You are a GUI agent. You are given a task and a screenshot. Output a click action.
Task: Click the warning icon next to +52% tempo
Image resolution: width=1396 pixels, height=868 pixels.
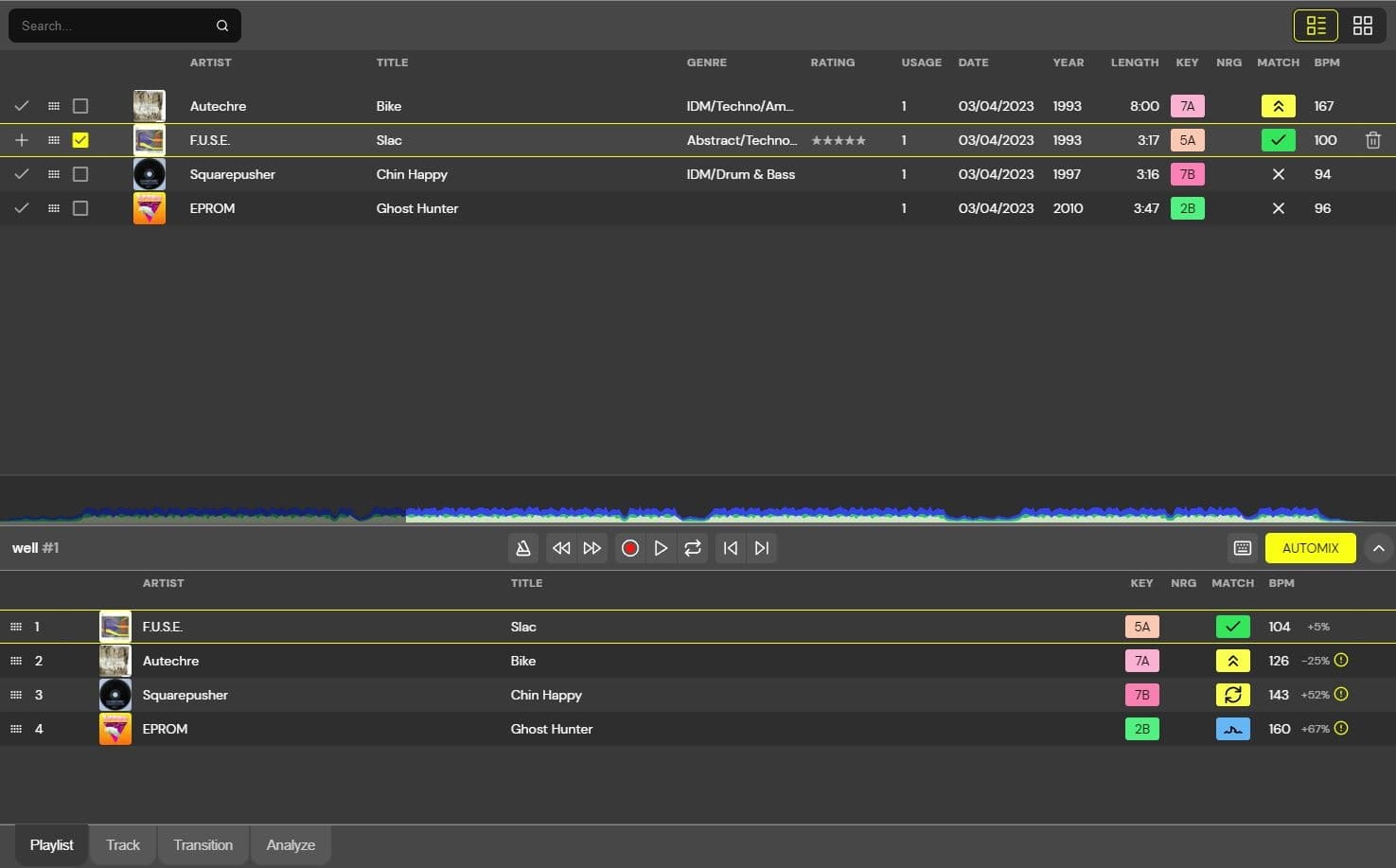(x=1341, y=695)
